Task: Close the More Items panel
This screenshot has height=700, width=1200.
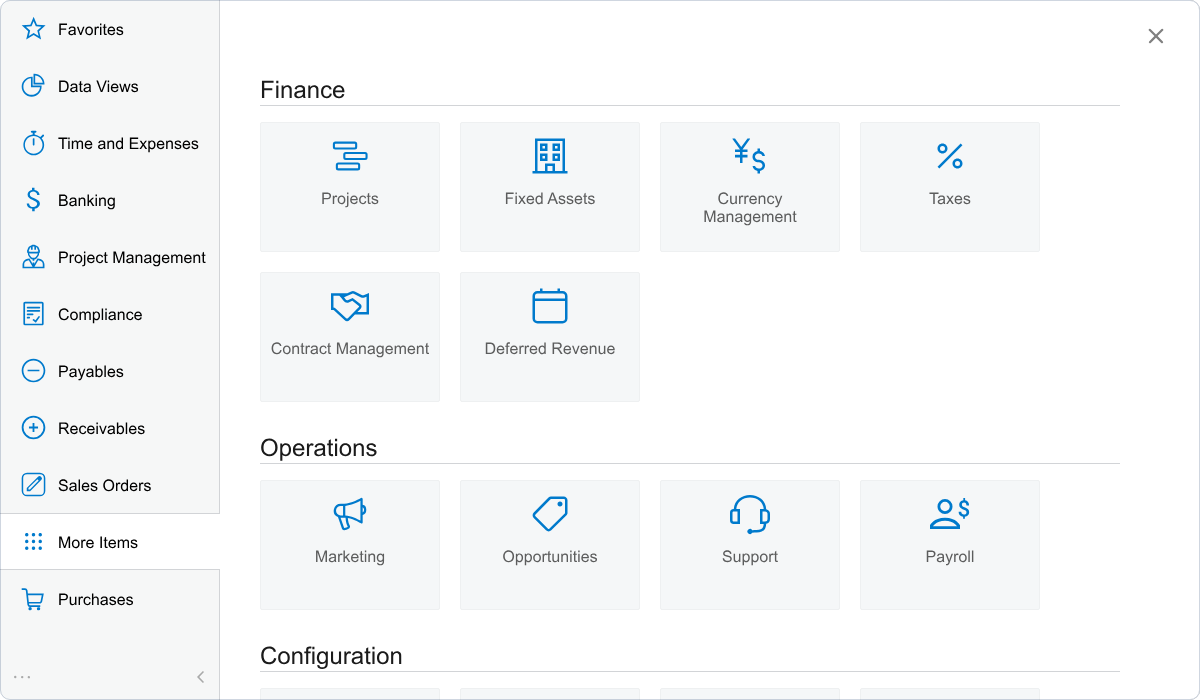Action: tap(1156, 36)
